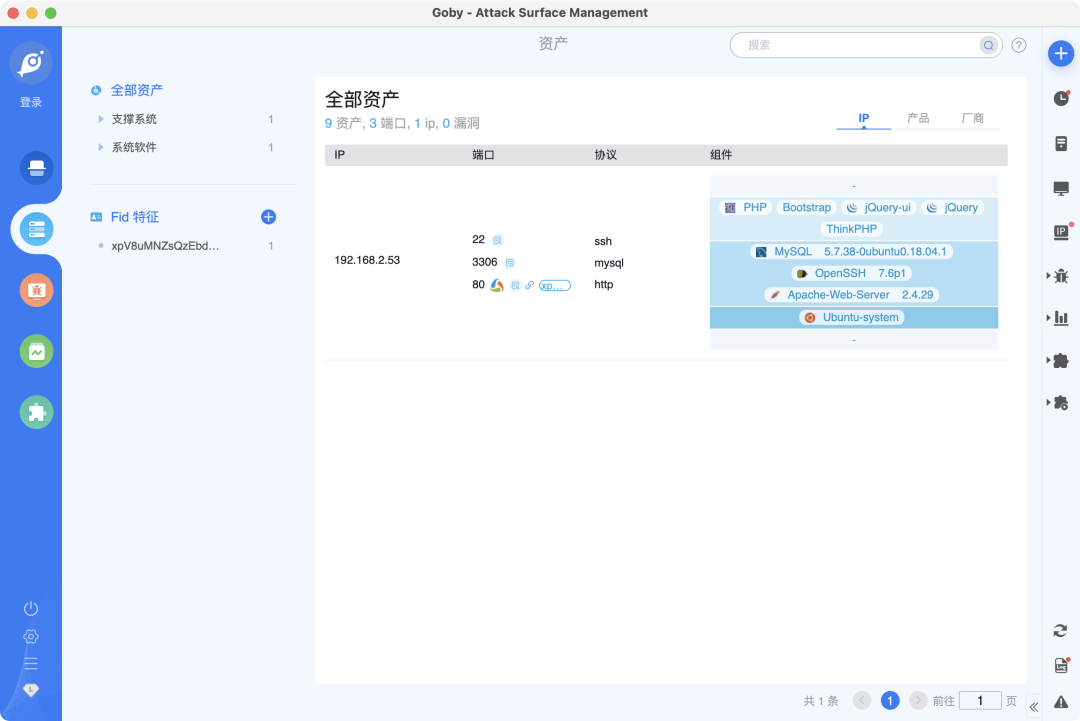Open the report chart panel on right sidebar
The image size is (1080, 721).
tap(1062, 318)
